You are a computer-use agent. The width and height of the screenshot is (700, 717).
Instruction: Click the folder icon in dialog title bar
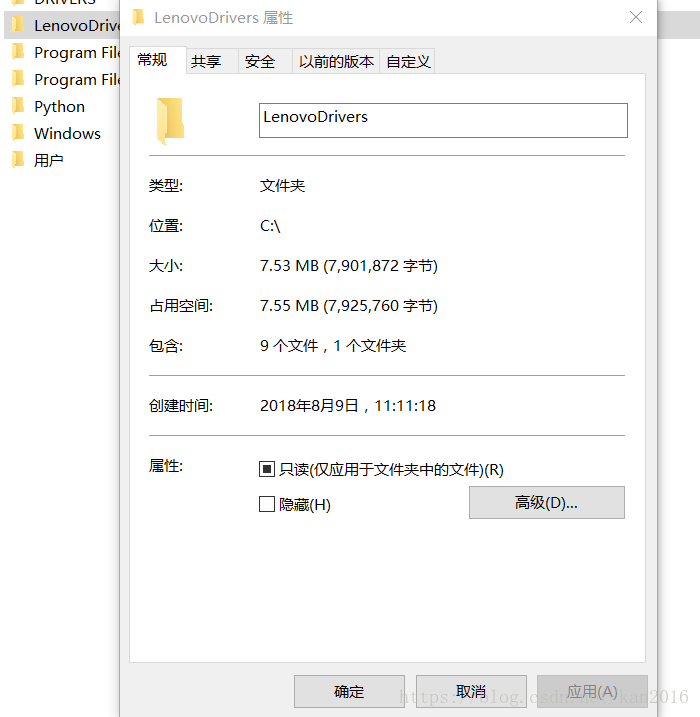pos(138,17)
